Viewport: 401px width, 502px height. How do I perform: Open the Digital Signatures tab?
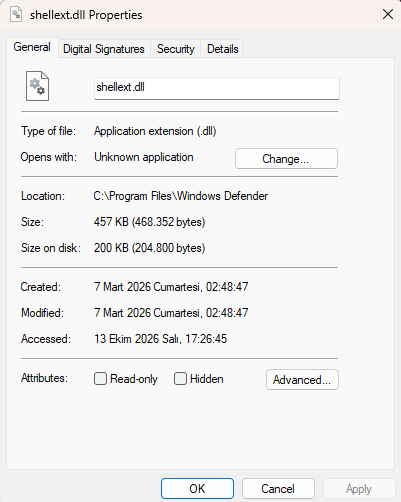104,49
